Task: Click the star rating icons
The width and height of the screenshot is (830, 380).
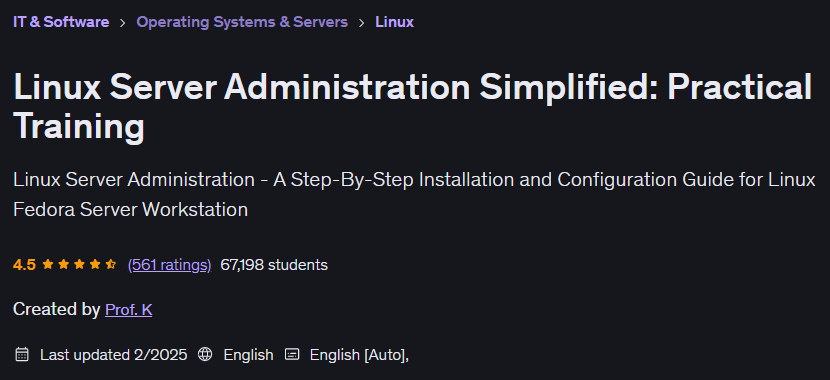Action: pyautogui.click(x=79, y=265)
